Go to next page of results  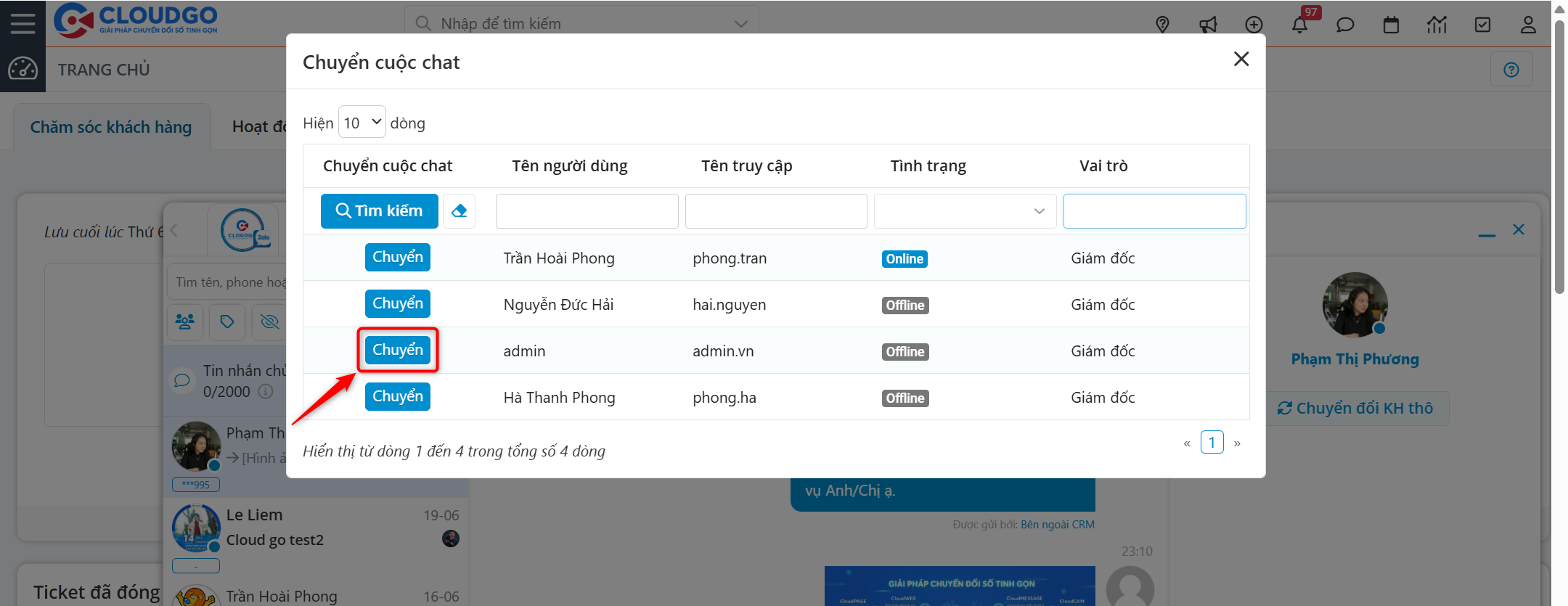click(1237, 443)
